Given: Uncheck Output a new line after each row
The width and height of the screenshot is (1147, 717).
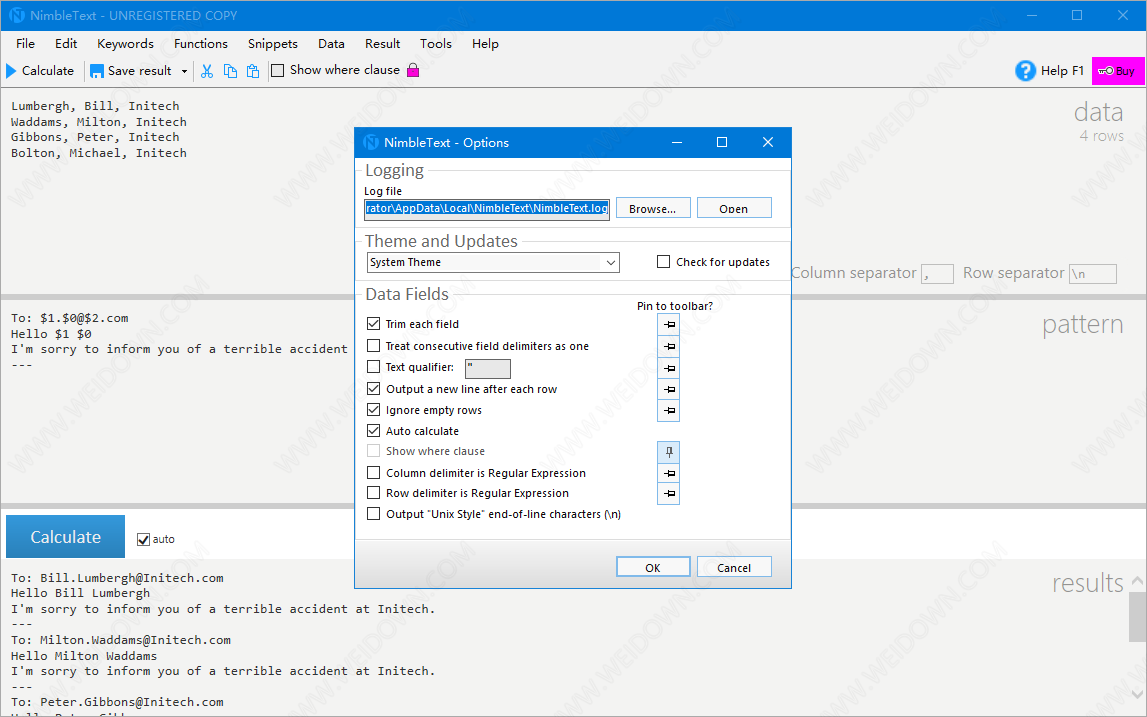Looking at the screenshot, I should 374,388.
